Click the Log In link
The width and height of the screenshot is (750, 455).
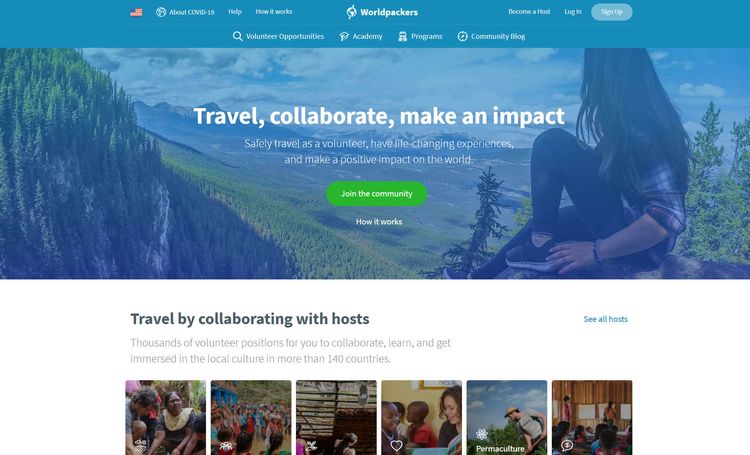click(573, 11)
